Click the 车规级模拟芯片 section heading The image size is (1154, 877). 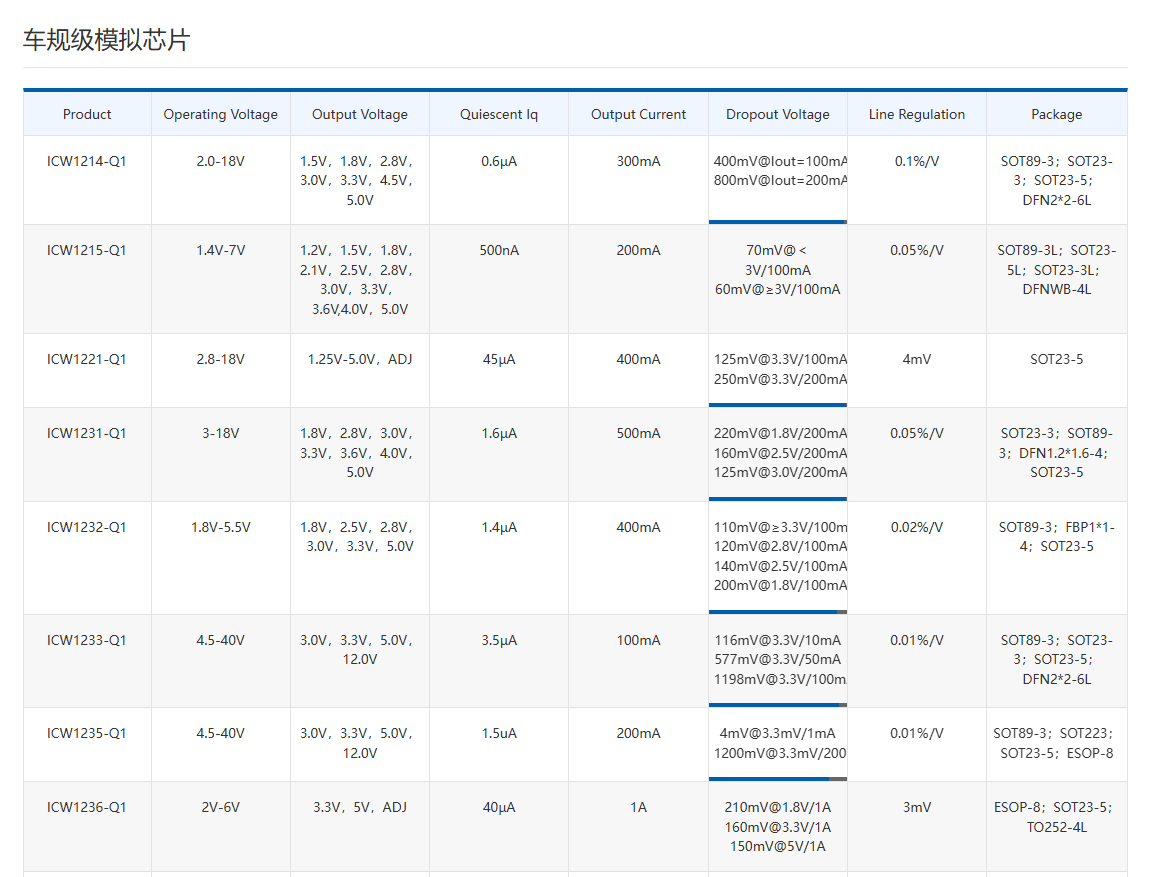pyautogui.click(x=106, y=40)
